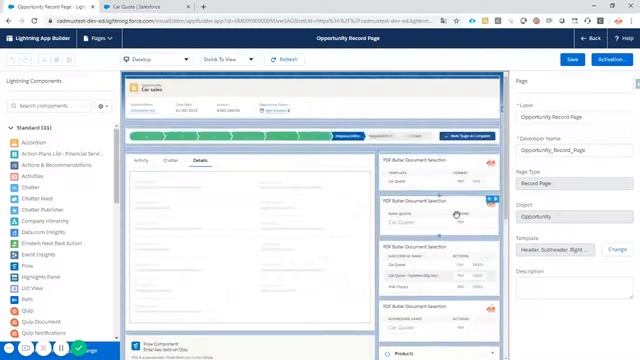The image size is (640, 360).
Task: Click the Change template button
Action: (x=617, y=249)
